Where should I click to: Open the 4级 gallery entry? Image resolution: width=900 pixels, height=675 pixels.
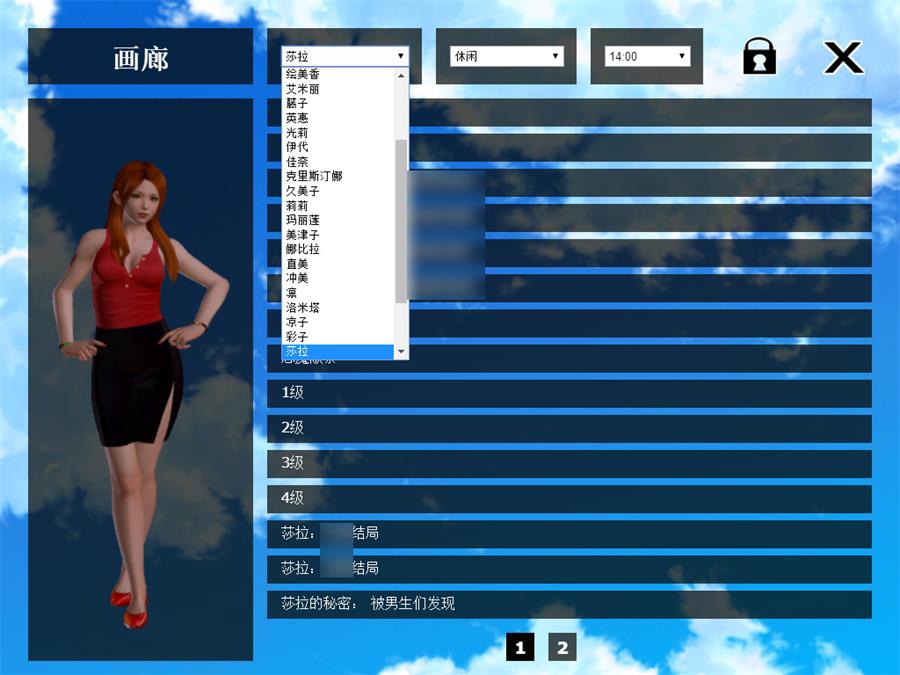pyautogui.click(x=569, y=498)
